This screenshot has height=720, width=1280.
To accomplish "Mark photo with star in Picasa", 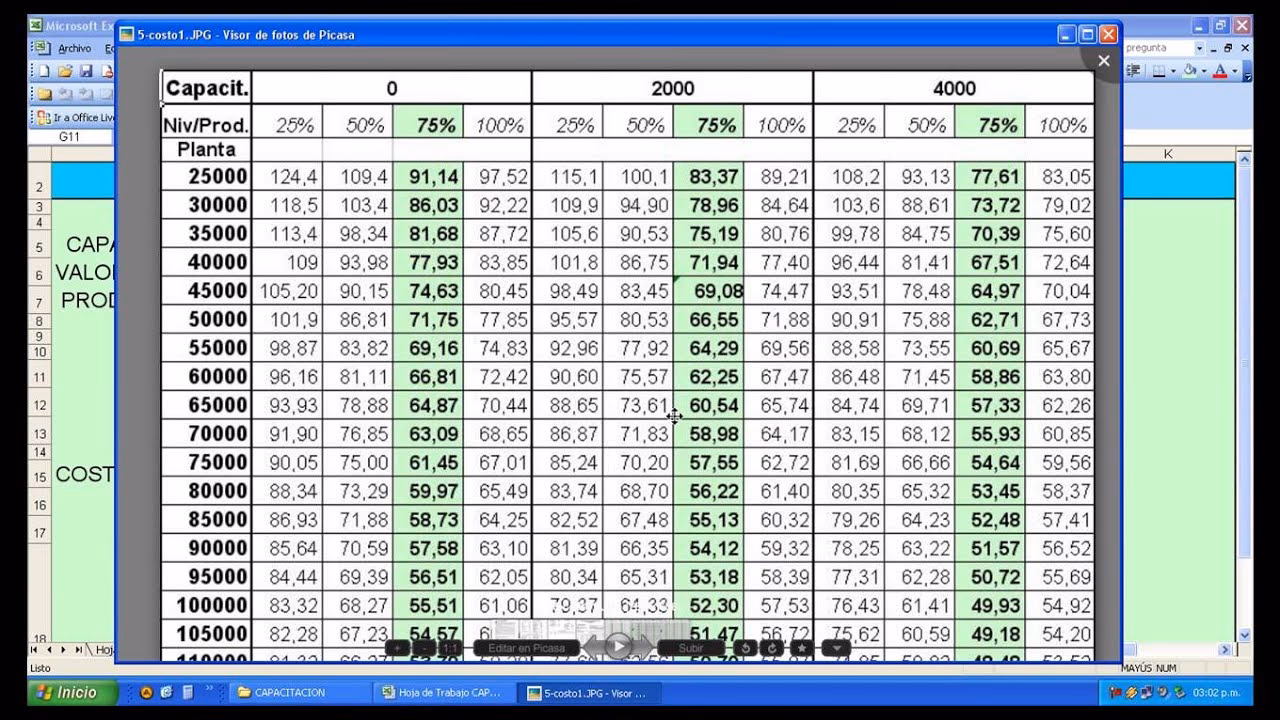I will (800, 648).
